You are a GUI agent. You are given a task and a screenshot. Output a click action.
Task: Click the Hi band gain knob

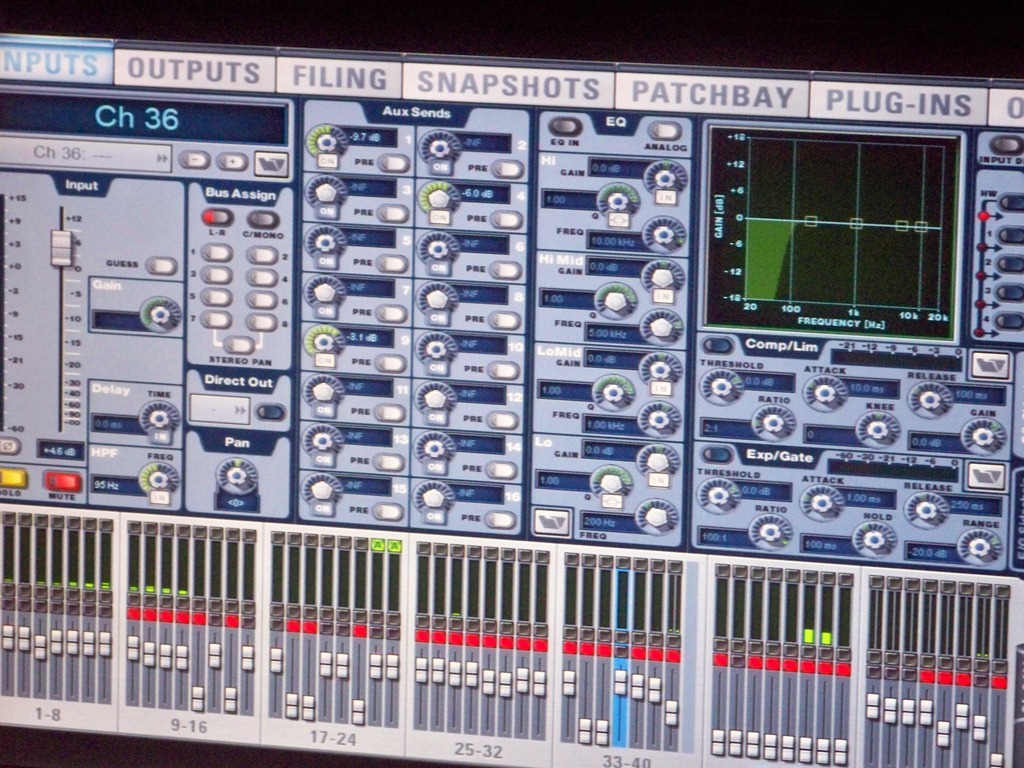pos(665,178)
